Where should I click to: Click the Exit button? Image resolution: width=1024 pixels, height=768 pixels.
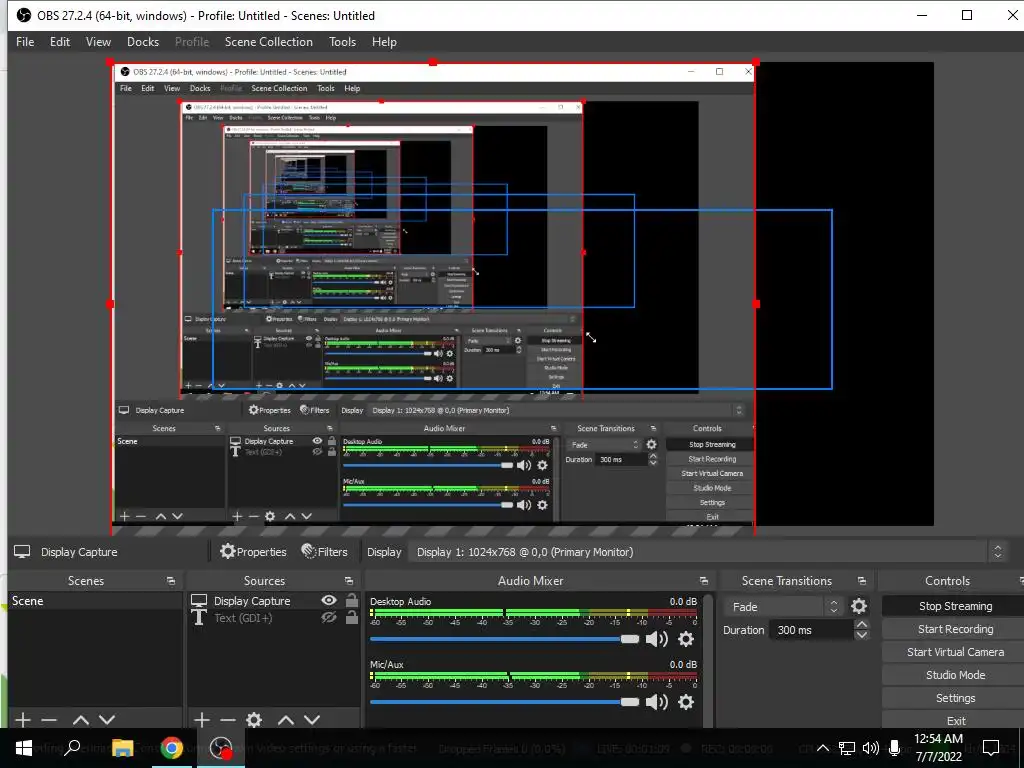click(x=955, y=720)
